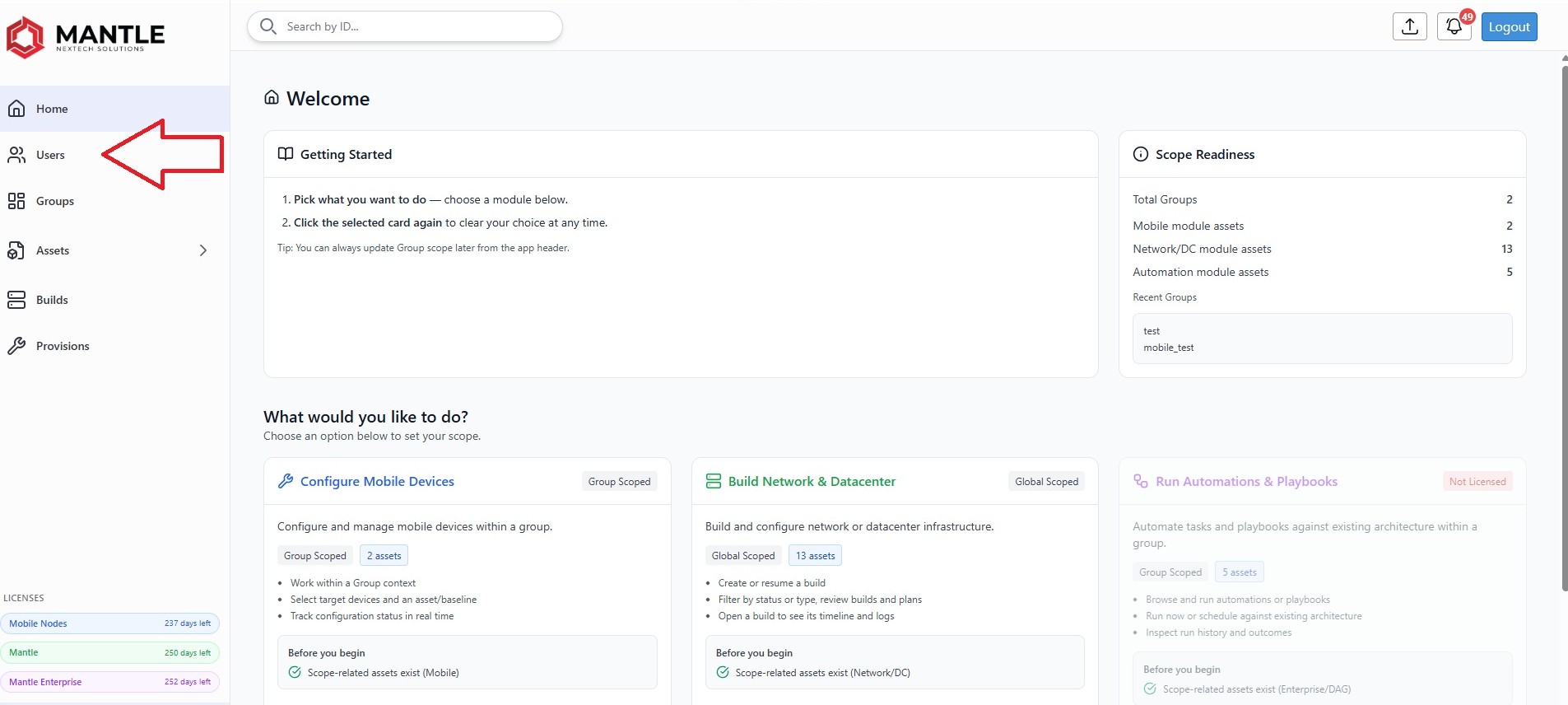Click 'Create or resume a build' bullet
1568x705 pixels.
coord(772,583)
